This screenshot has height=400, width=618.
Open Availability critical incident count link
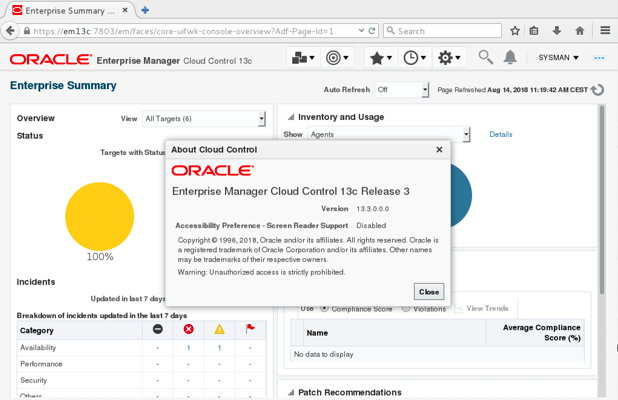point(188,348)
